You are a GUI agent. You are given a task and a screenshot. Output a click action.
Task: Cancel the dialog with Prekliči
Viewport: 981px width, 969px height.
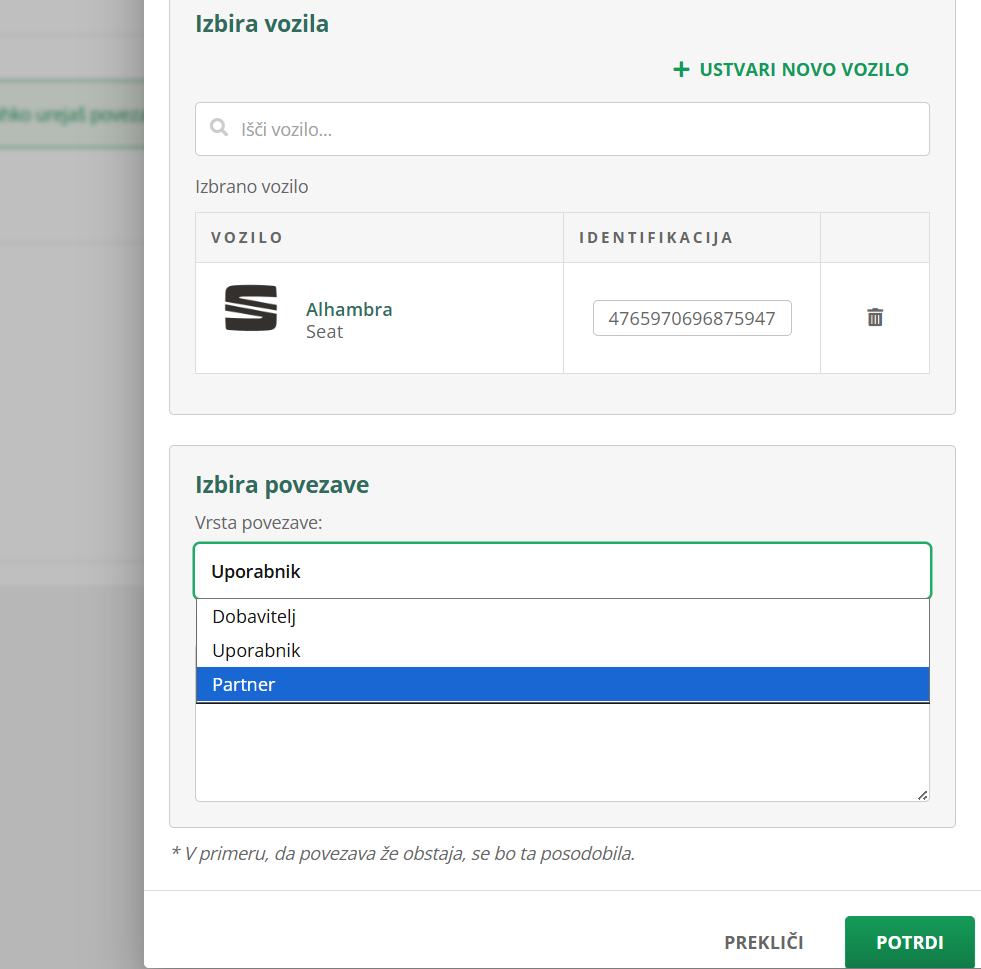[x=764, y=943]
